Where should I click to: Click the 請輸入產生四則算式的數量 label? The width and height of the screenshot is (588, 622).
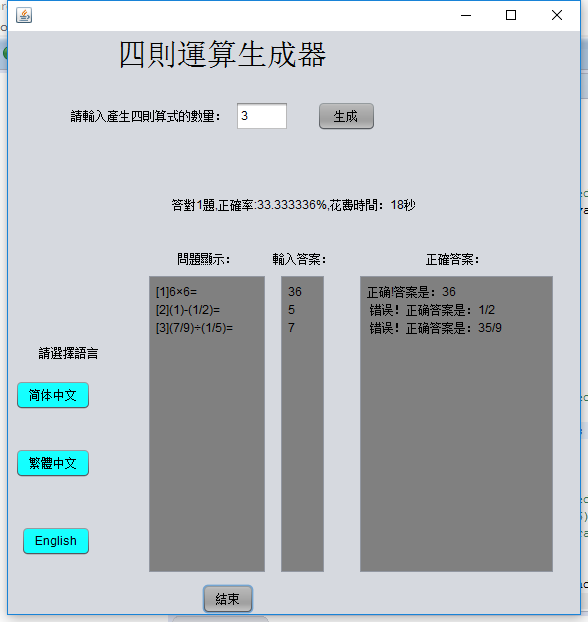pos(145,117)
